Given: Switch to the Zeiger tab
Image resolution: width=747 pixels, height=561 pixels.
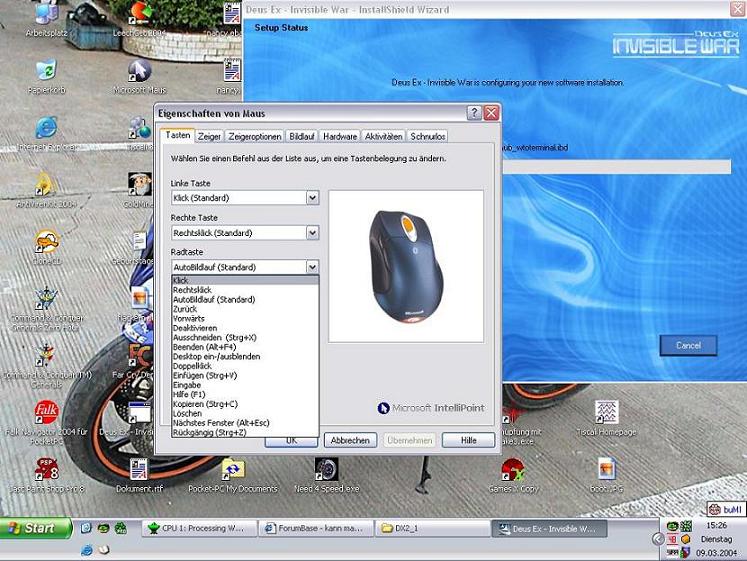Looking at the screenshot, I should tap(209, 136).
